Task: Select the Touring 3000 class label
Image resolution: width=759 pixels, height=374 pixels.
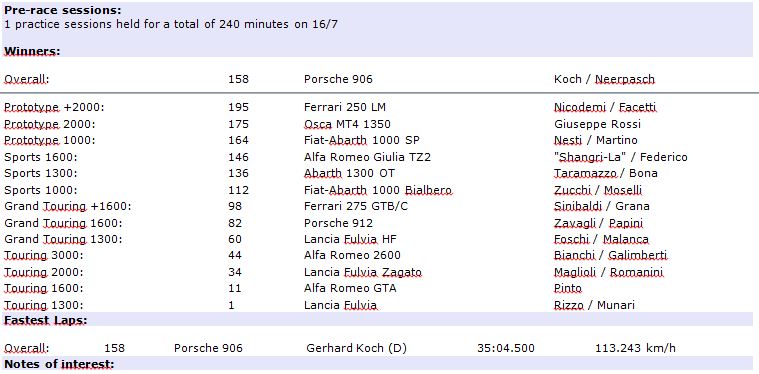Action: (44, 255)
